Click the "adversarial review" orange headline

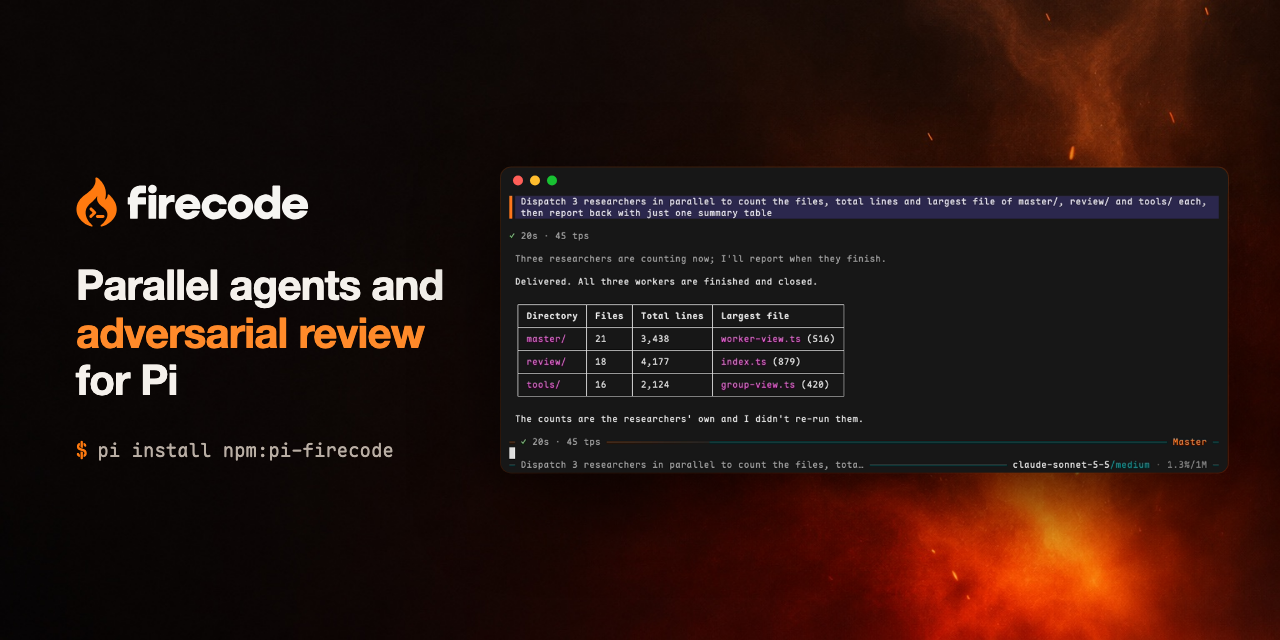250,336
